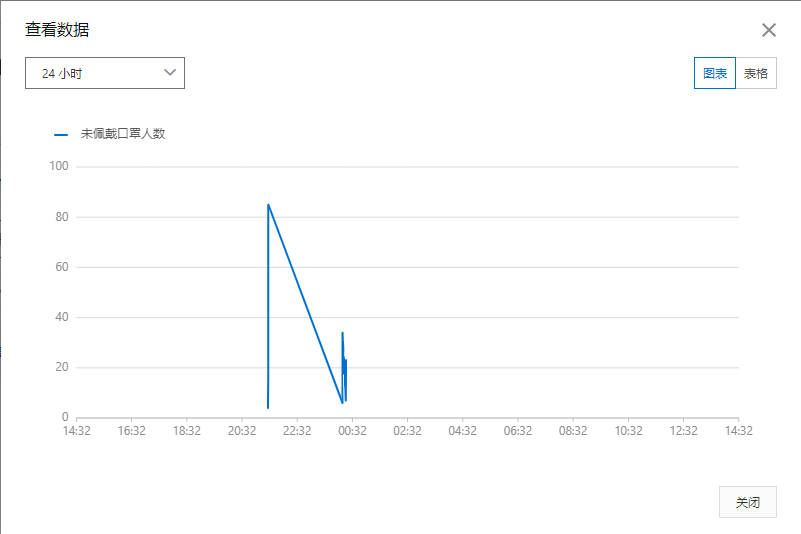This screenshot has height=534, width=801.
Task: Click the 16:32 x-axis time label
Action: point(132,430)
